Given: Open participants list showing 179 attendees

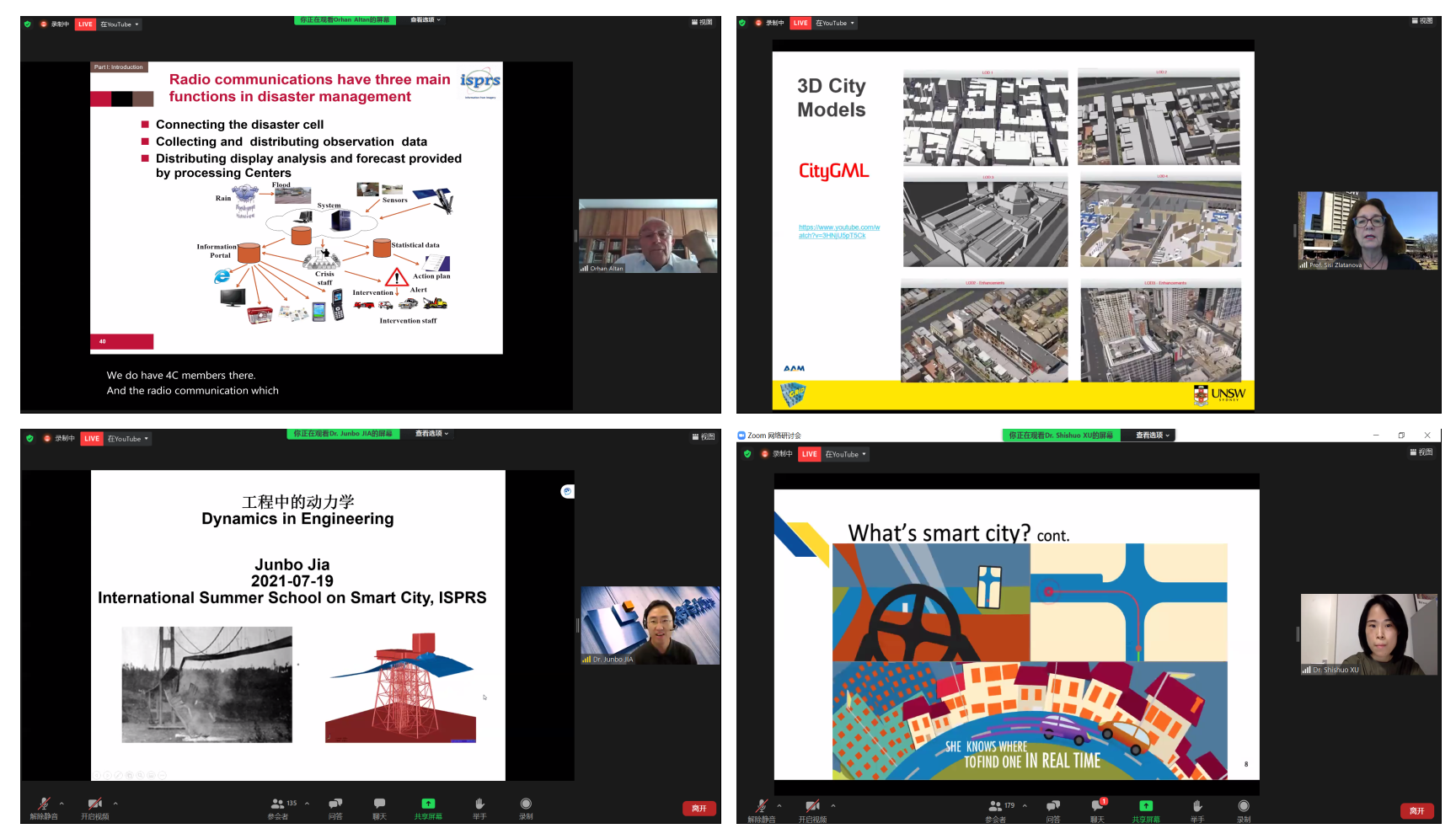Looking at the screenshot, I should pos(997,809).
